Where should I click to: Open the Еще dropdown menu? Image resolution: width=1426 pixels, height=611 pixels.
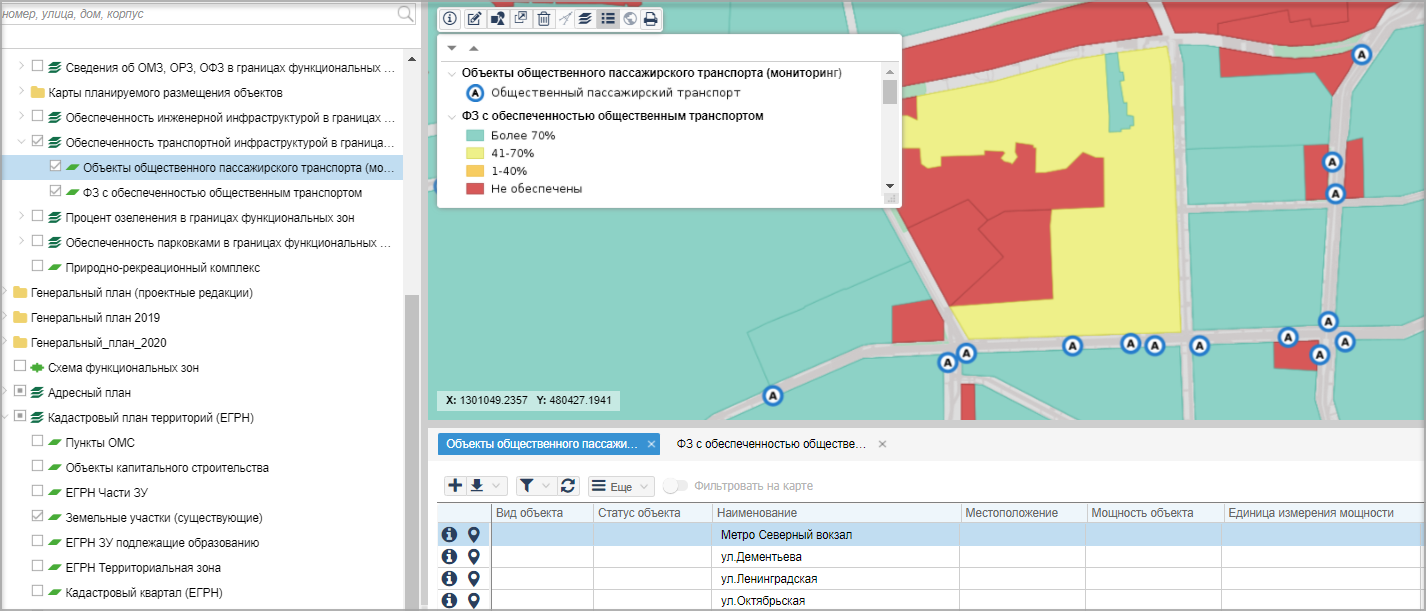point(621,486)
